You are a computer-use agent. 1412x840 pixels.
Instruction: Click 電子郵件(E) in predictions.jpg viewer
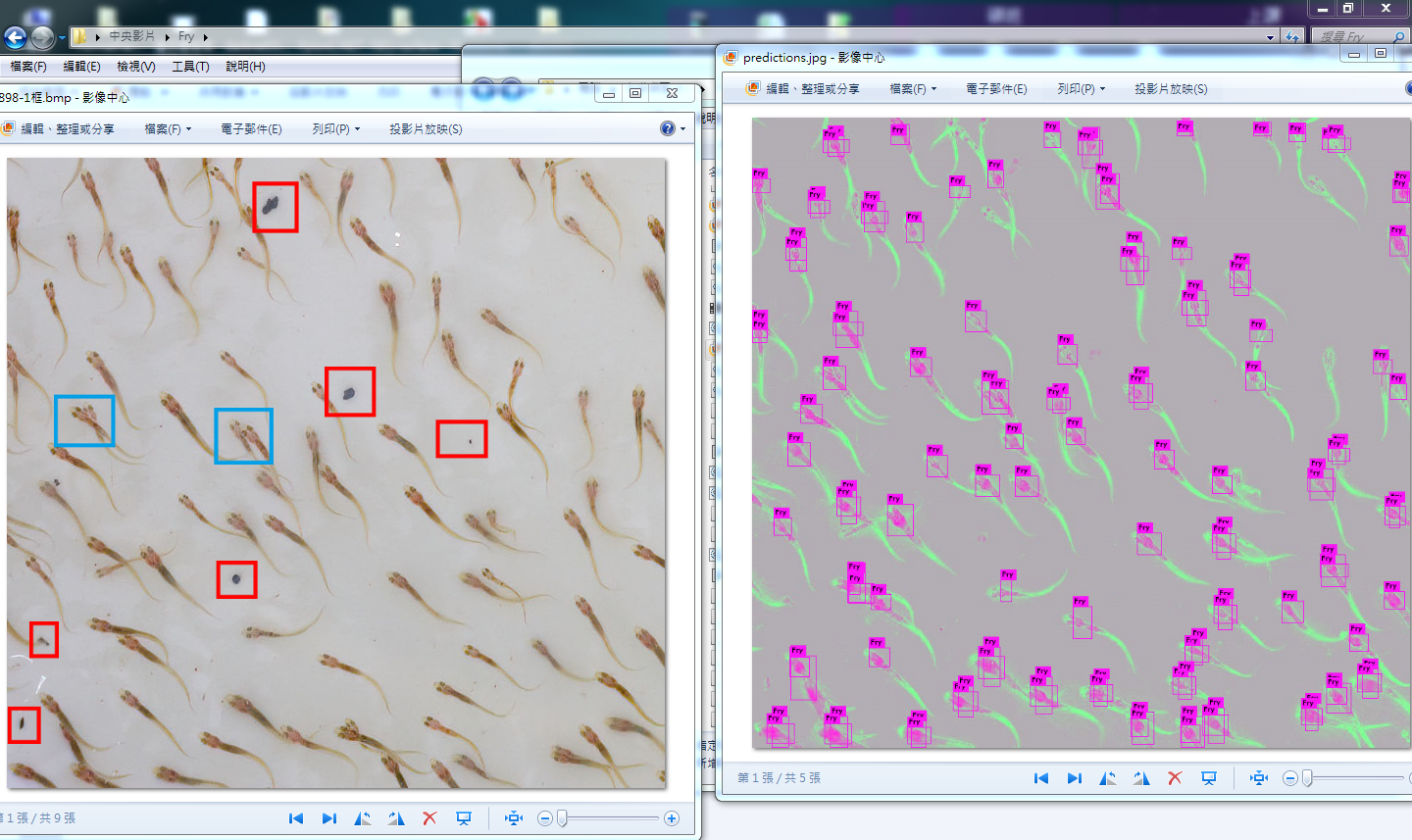click(x=996, y=89)
